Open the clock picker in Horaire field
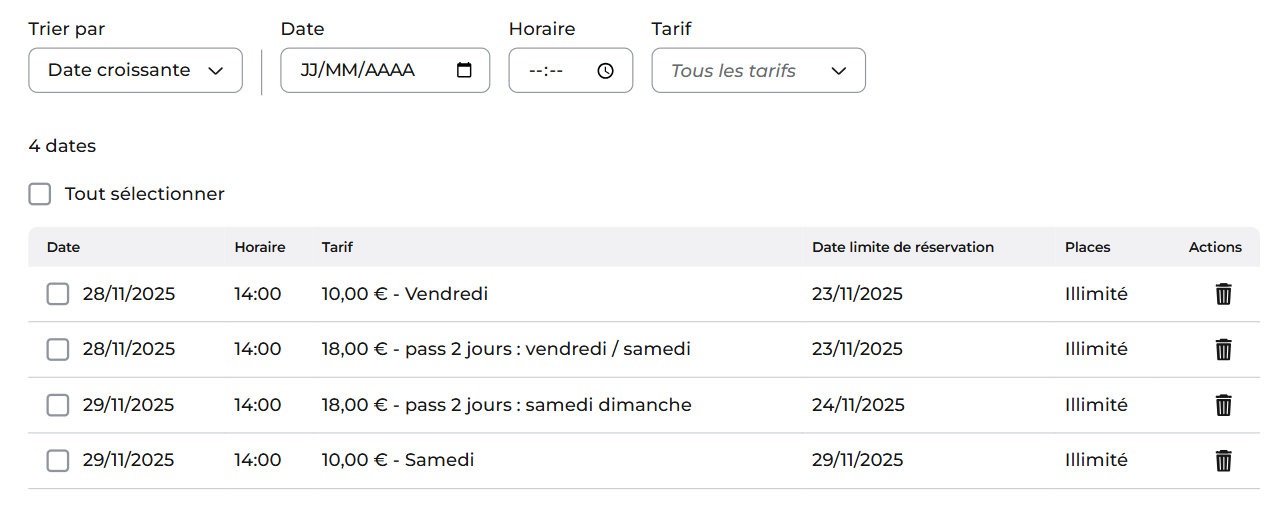1283x522 pixels. click(x=605, y=71)
